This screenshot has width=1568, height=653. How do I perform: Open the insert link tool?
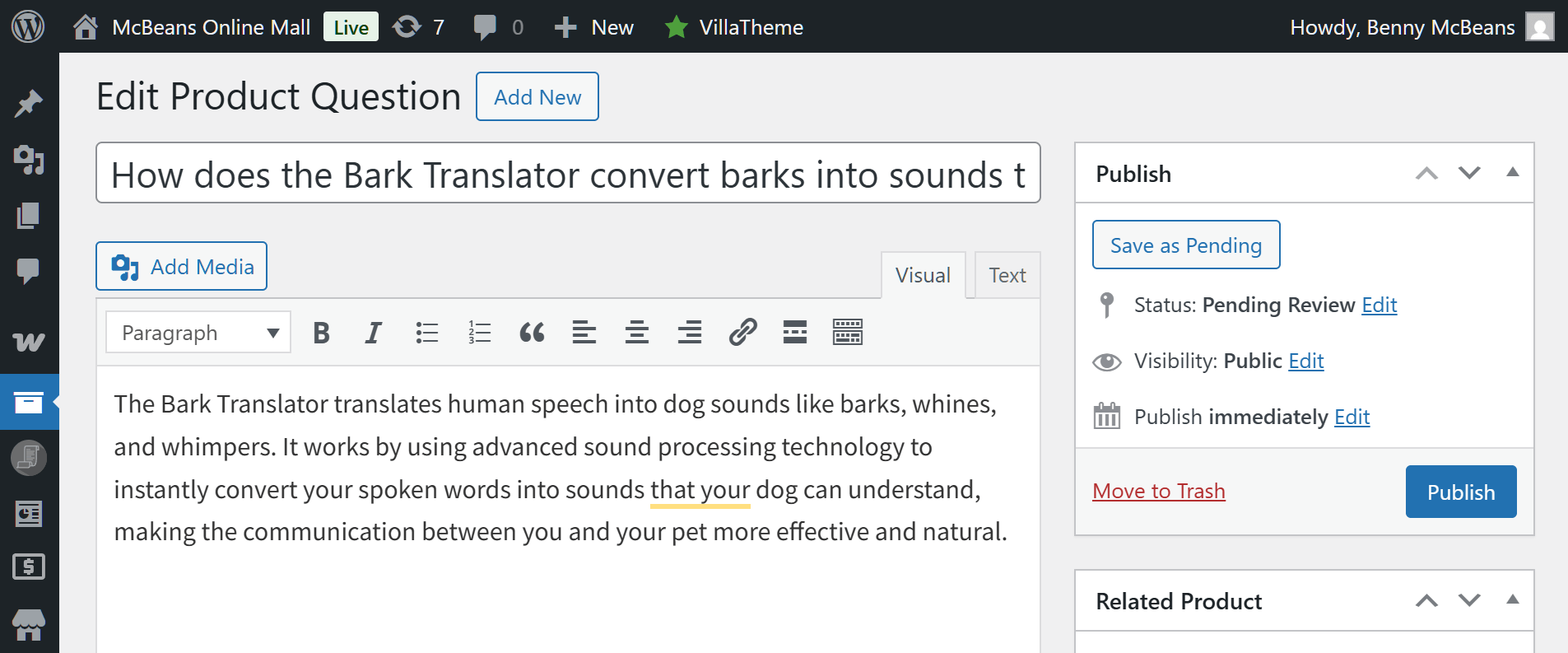(742, 333)
